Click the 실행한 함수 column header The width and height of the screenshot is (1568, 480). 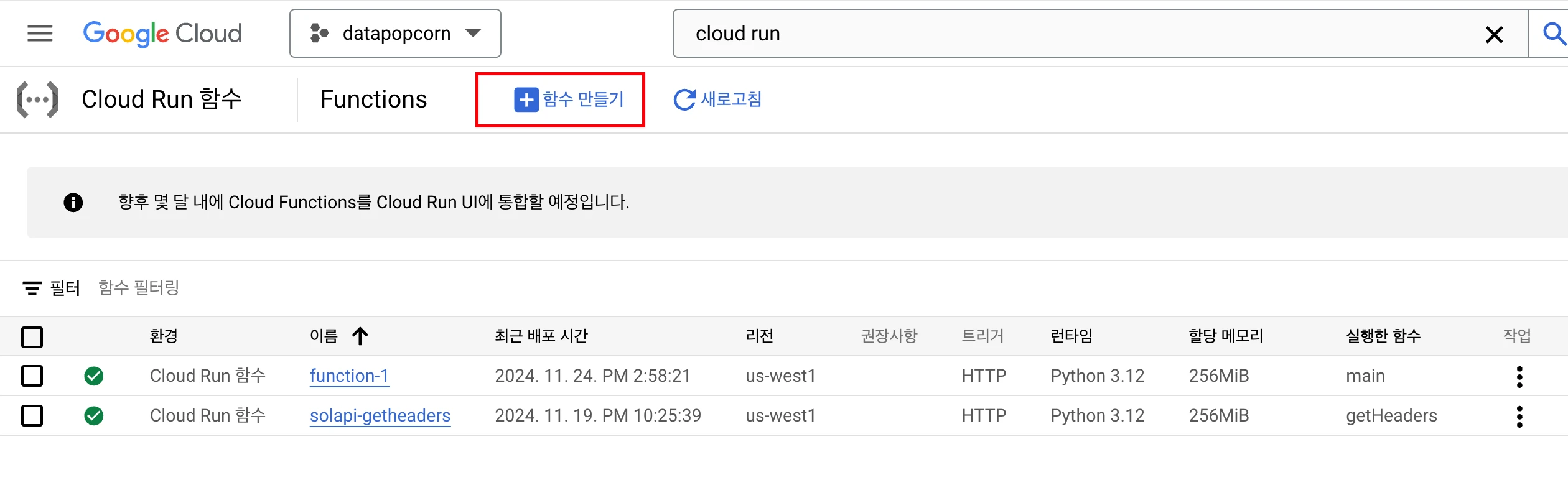tap(1384, 336)
